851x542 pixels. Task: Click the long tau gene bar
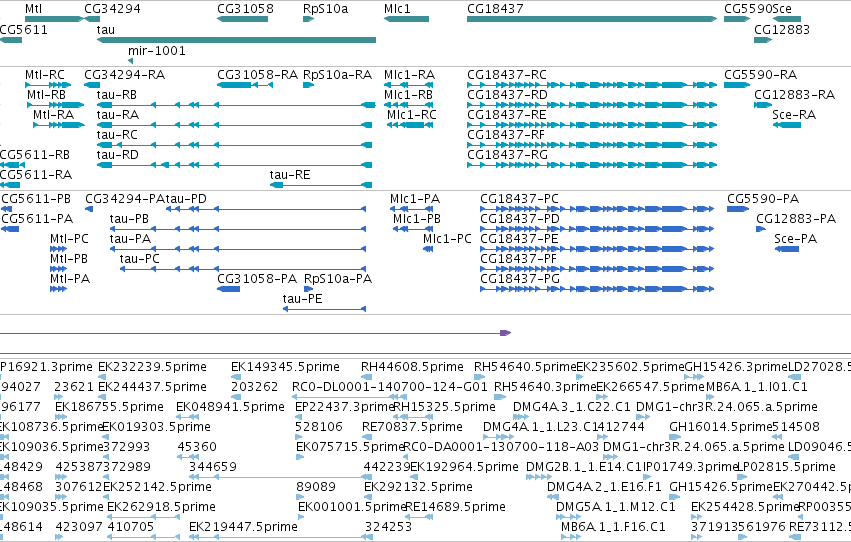pyautogui.click(x=236, y=40)
